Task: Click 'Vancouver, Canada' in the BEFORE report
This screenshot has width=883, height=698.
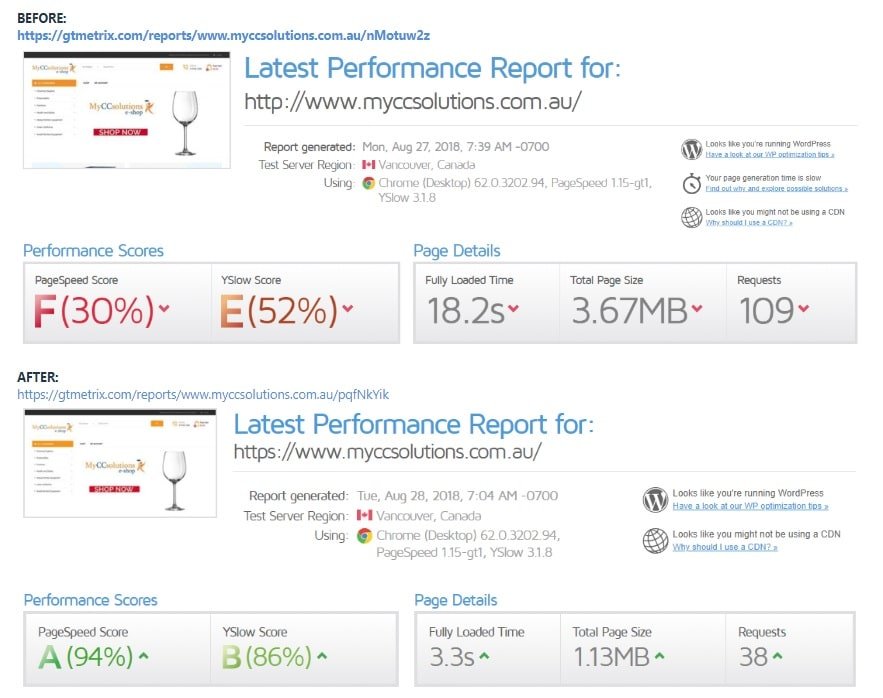Action: coord(427,165)
